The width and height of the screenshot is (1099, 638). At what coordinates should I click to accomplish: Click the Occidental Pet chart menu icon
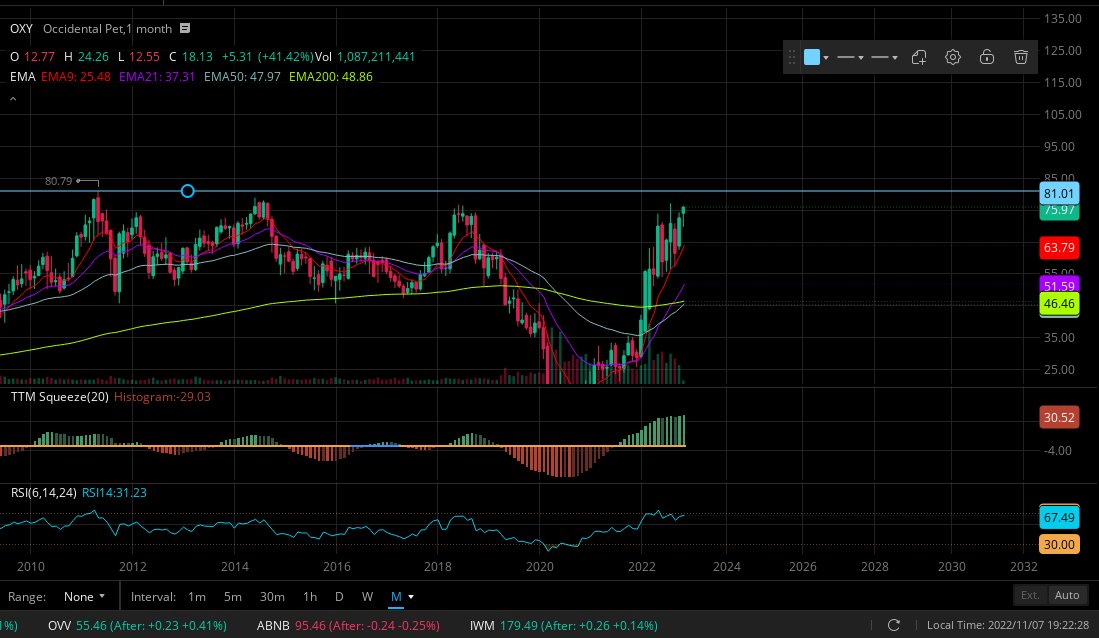point(185,28)
